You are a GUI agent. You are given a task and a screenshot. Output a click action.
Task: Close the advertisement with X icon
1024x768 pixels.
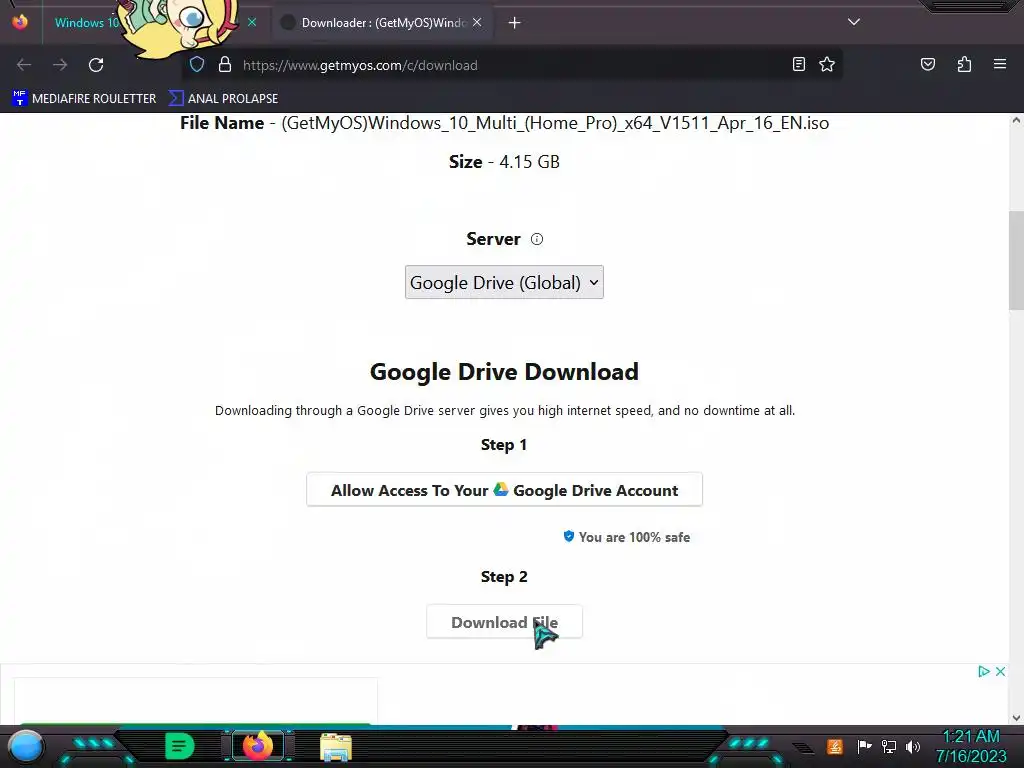pos(1000,671)
